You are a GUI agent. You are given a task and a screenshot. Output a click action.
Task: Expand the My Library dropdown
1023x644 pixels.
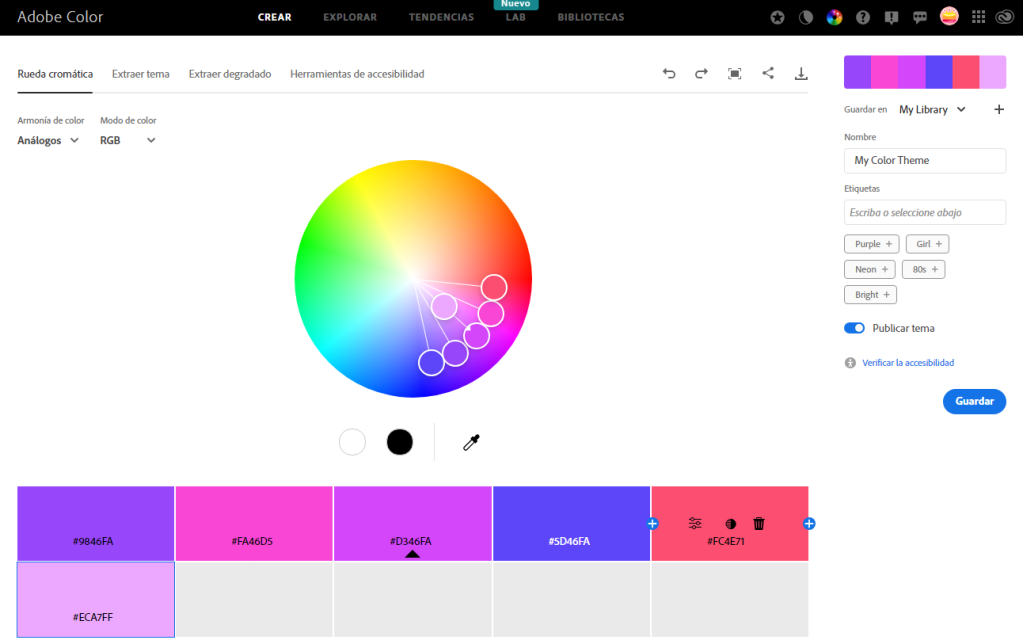(x=932, y=110)
